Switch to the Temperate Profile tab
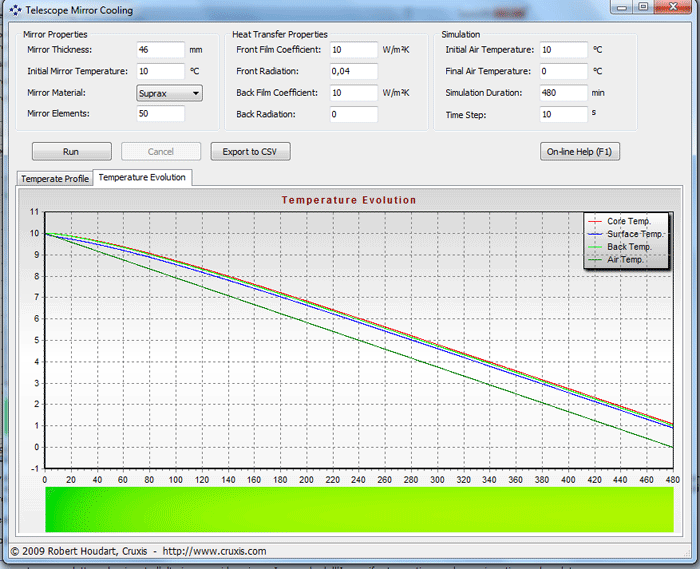The height and width of the screenshot is (569, 700). point(55,179)
